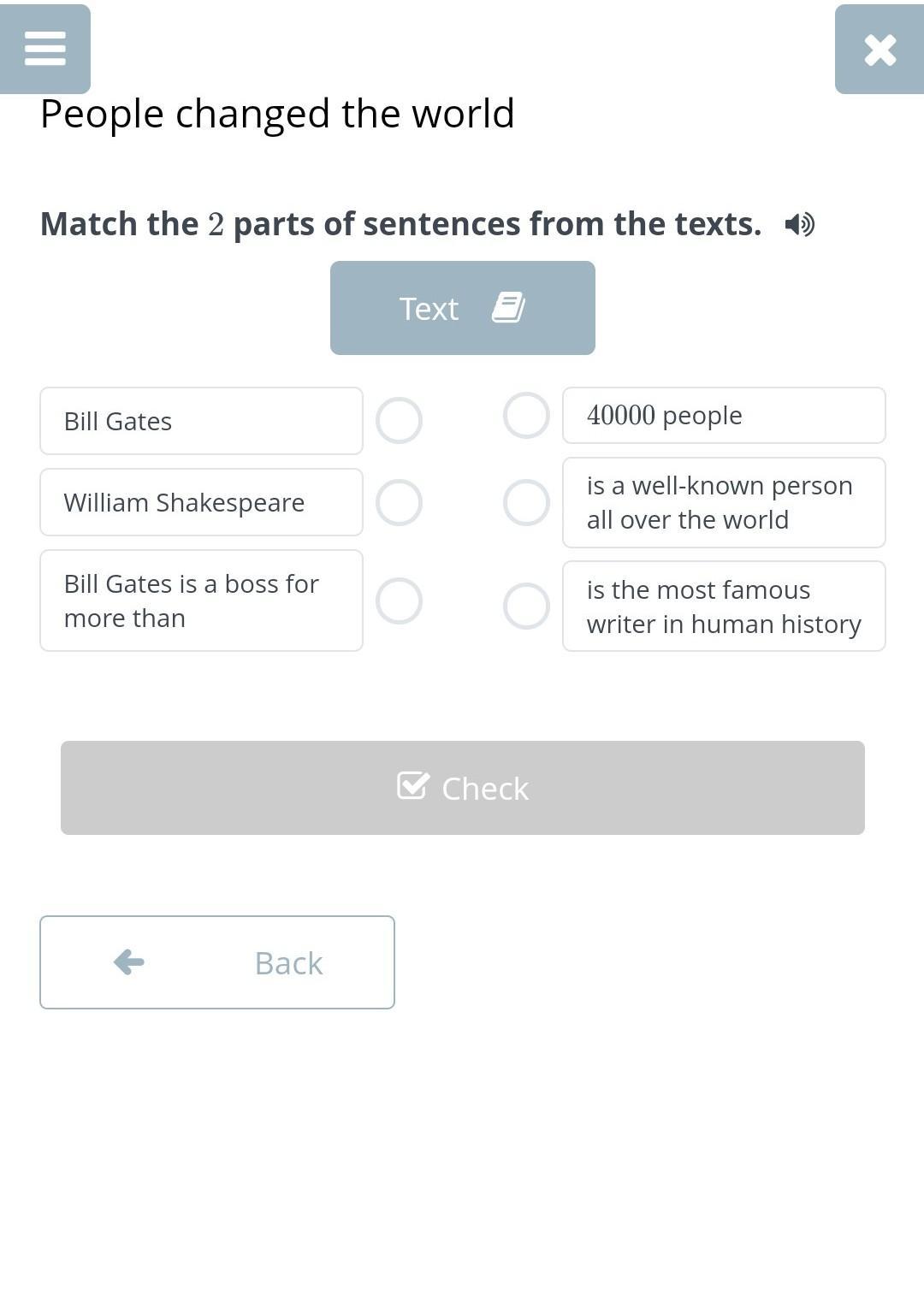Viewport: 924px width, 1290px height.
Task: Open the Text reading passage
Action: pyautogui.click(x=462, y=308)
